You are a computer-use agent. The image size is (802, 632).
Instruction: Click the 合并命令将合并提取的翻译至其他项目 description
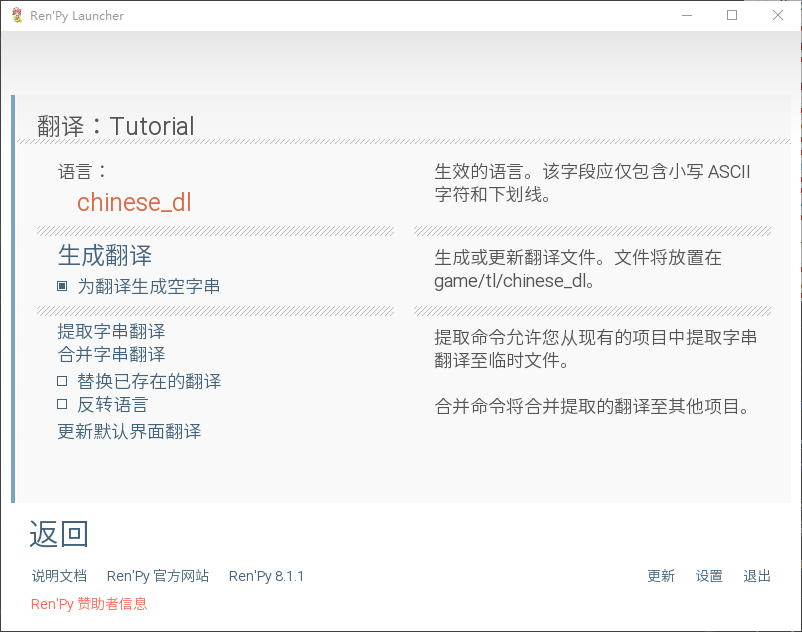coord(592,407)
